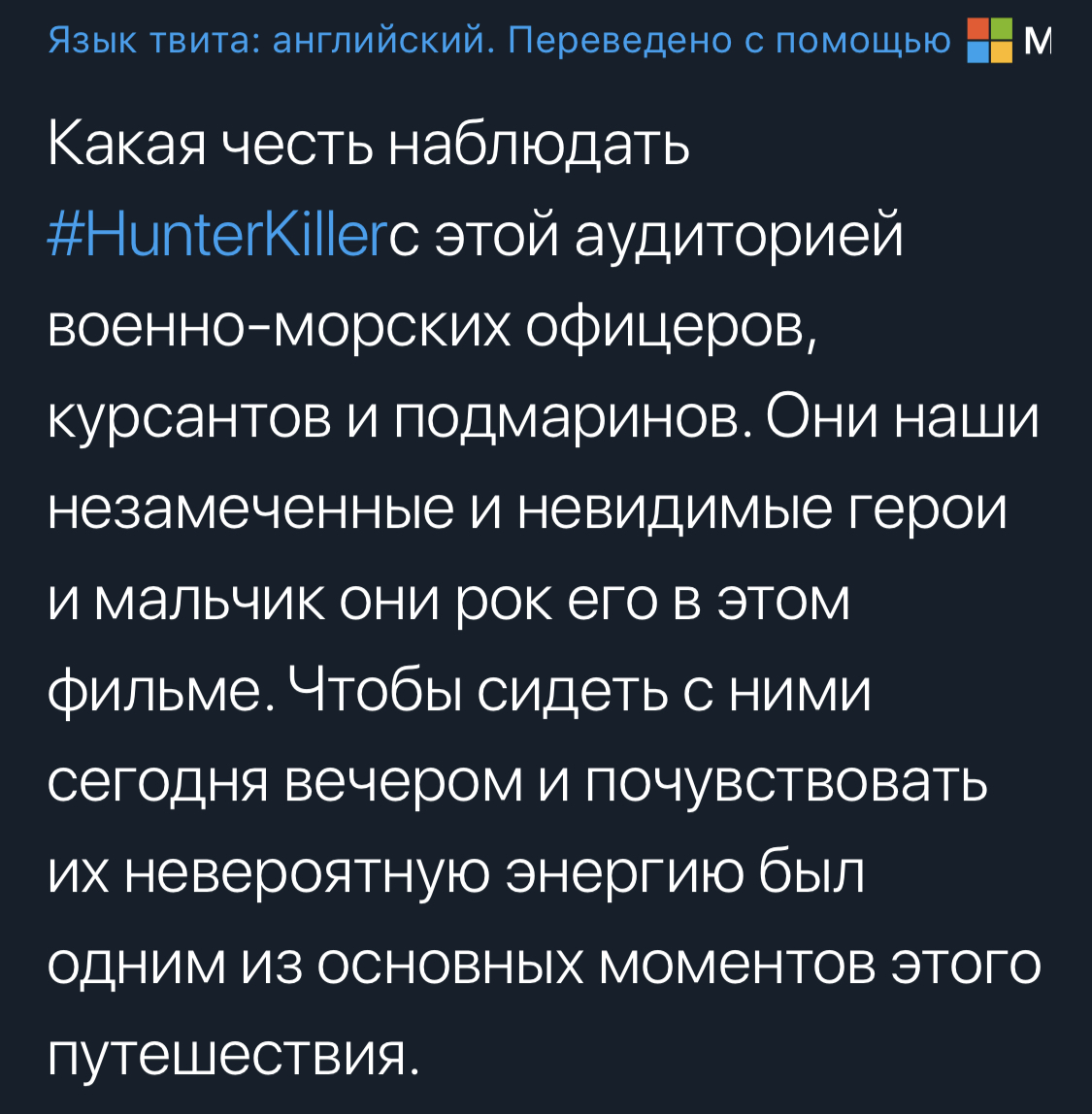This screenshot has width=1092, height=1114.
Task: Click the "Переведено с помощью" translation notice
Action: point(728,40)
